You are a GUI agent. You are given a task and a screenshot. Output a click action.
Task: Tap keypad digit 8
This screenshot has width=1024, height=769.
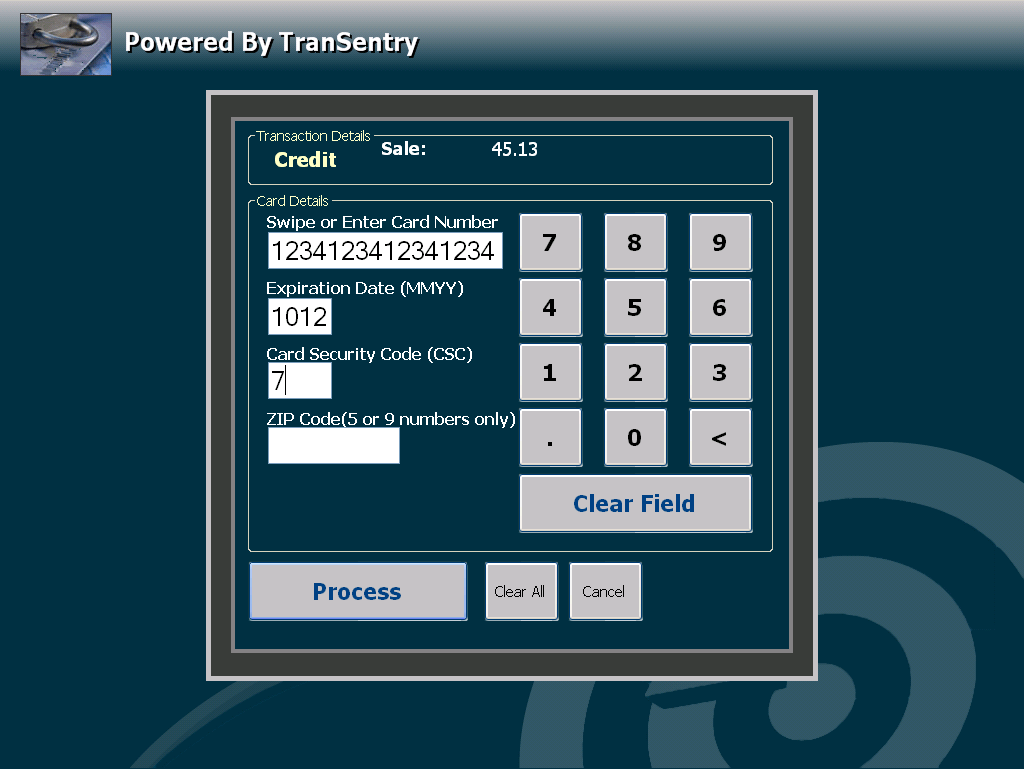click(635, 242)
